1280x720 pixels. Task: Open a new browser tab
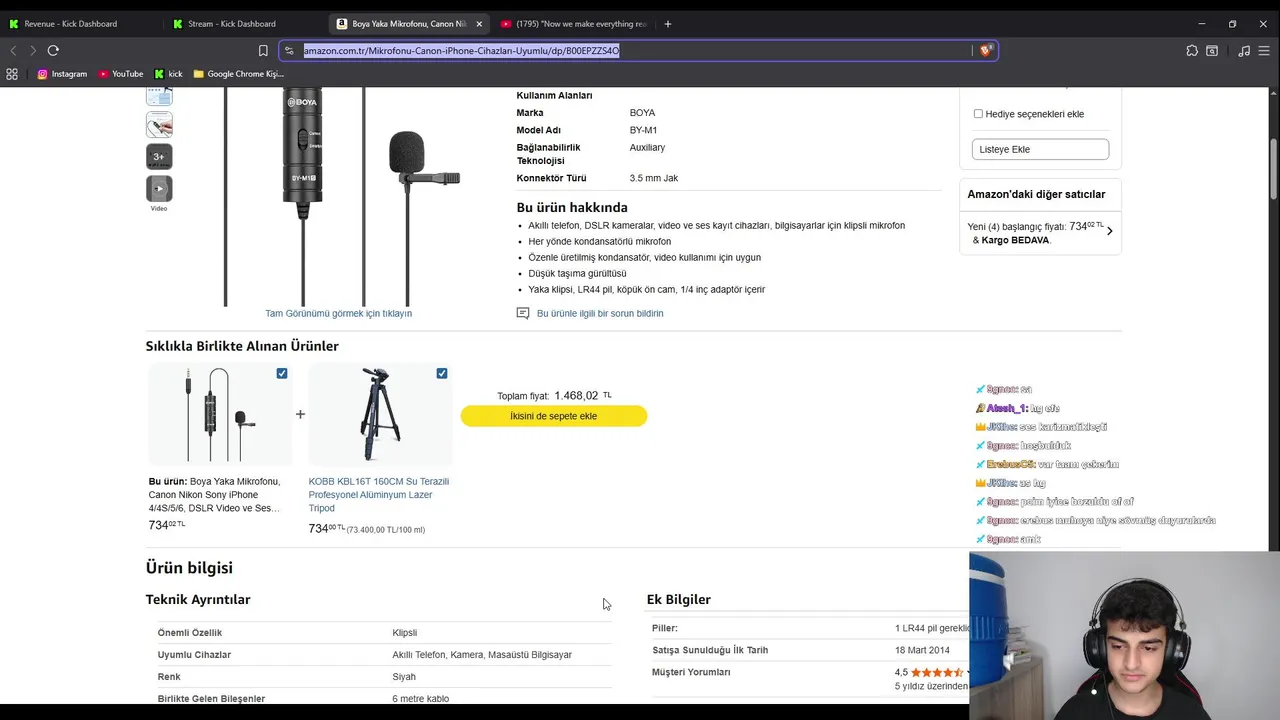pos(668,24)
